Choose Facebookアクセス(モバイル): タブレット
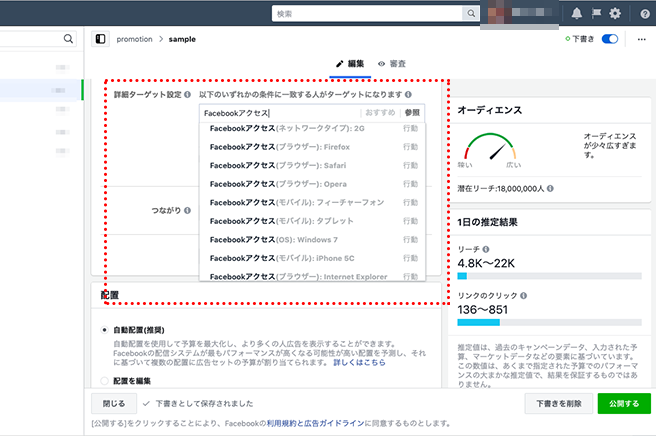The height and width of the screenshot is (436, 656). (x=313, y=221)
